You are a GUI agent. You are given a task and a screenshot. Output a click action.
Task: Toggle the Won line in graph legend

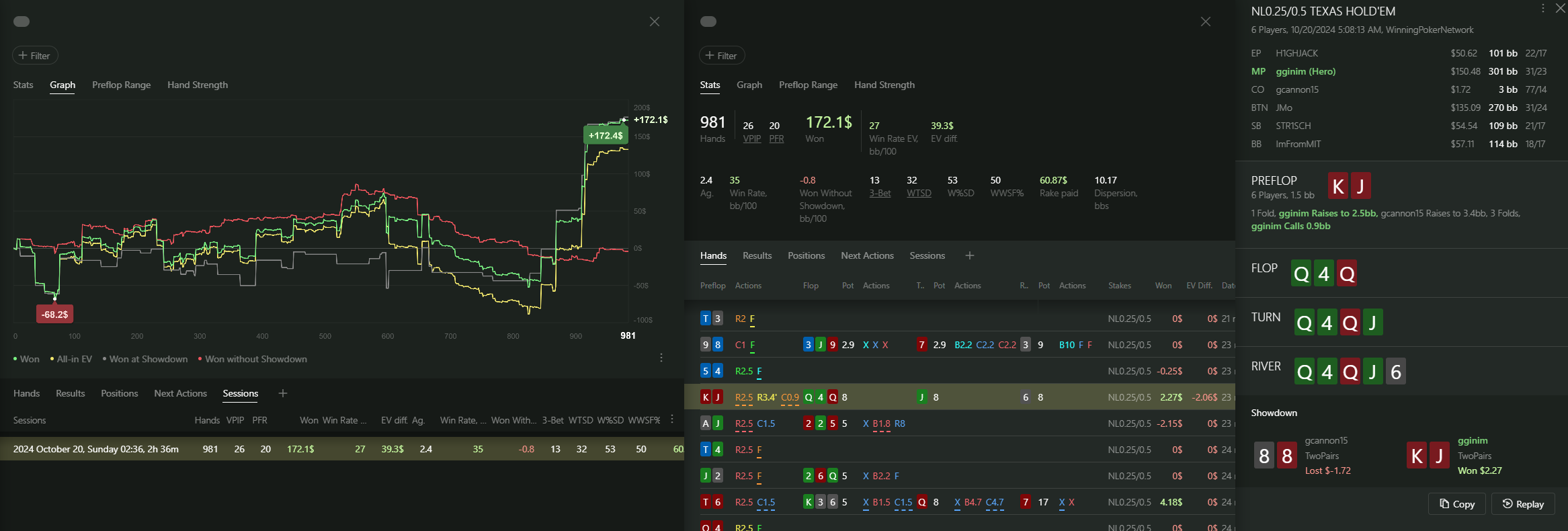coord(26,359)
